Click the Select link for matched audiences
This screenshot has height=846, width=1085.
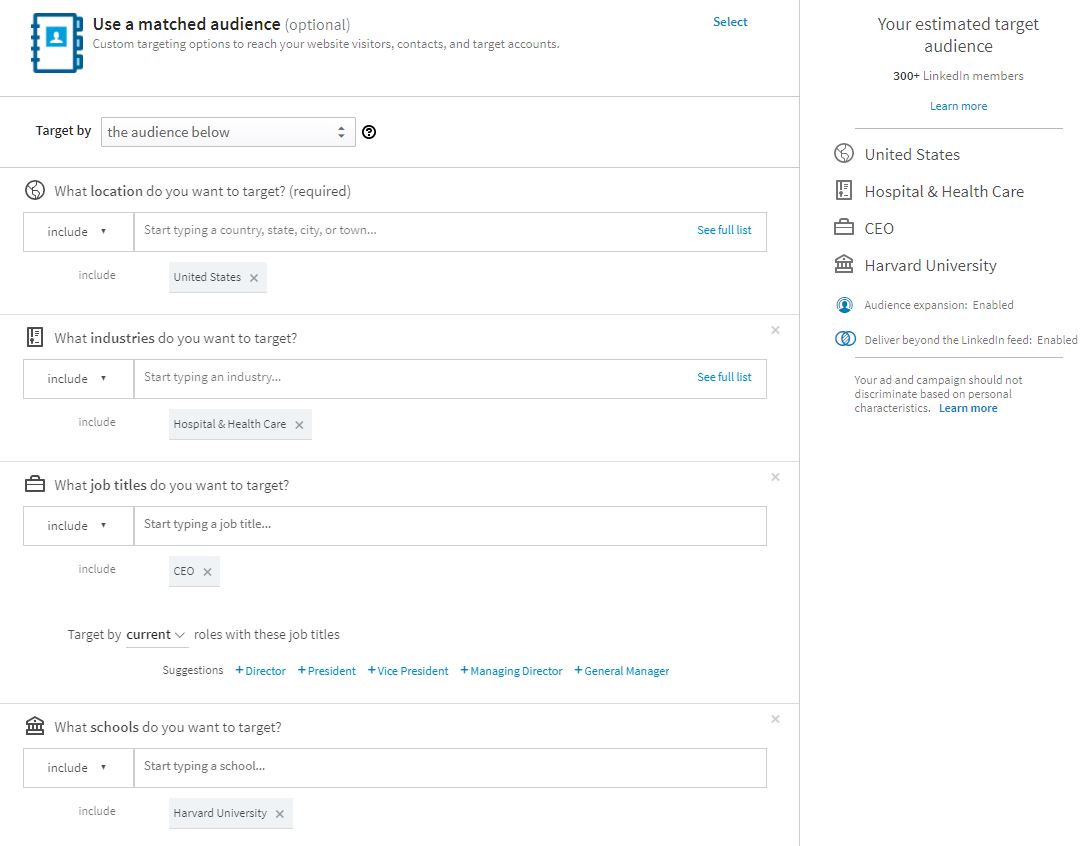(x=730, y=21)
